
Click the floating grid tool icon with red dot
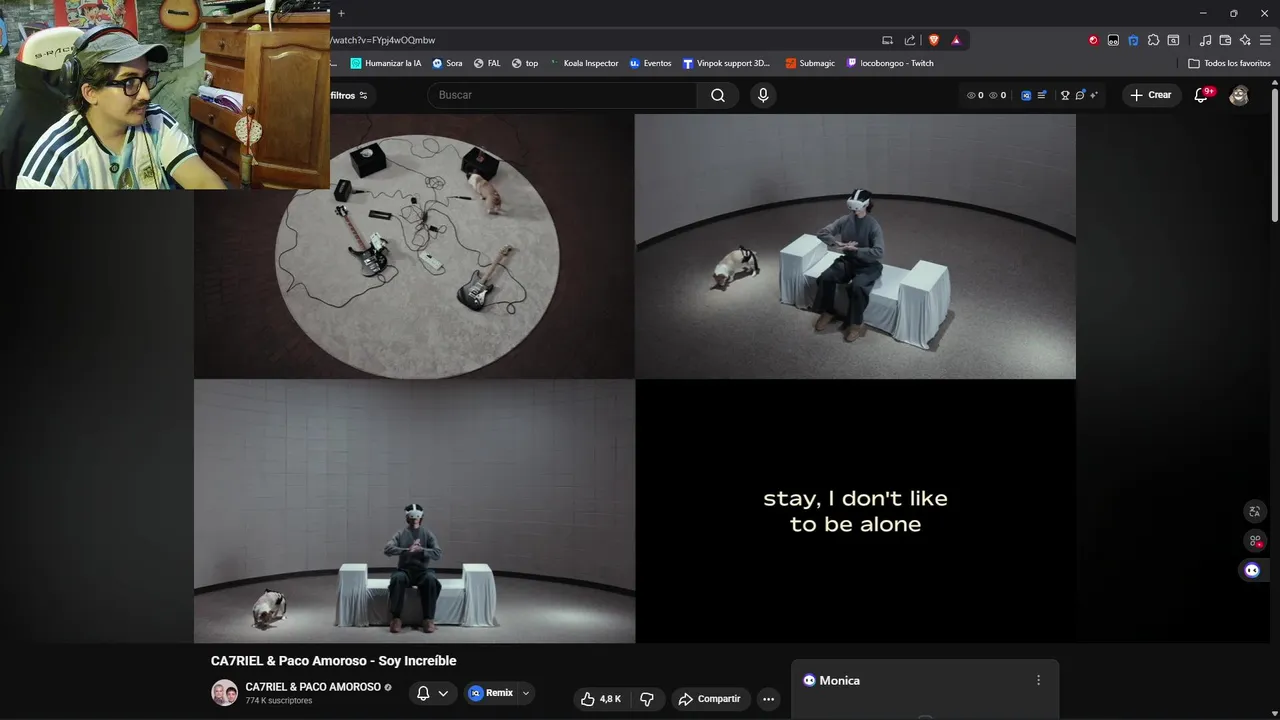1255,541
